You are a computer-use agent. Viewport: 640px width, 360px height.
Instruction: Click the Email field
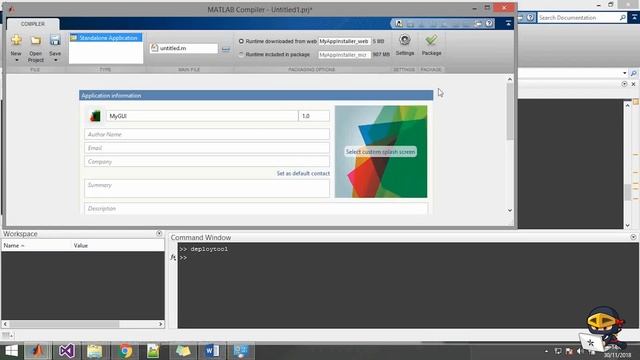(x=207, y=148)
